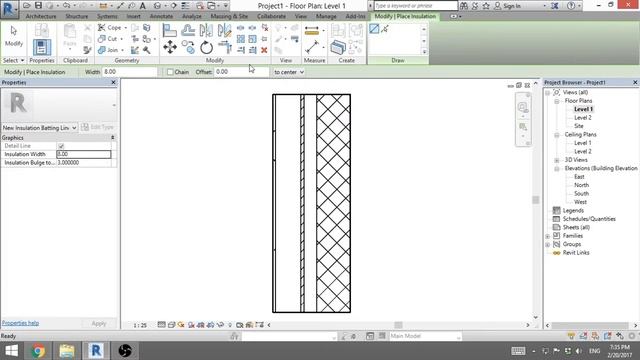Click the drawing area vertical scrollbar thumb
The height and width of the screenshot is (360, 640).
(536, 200)
